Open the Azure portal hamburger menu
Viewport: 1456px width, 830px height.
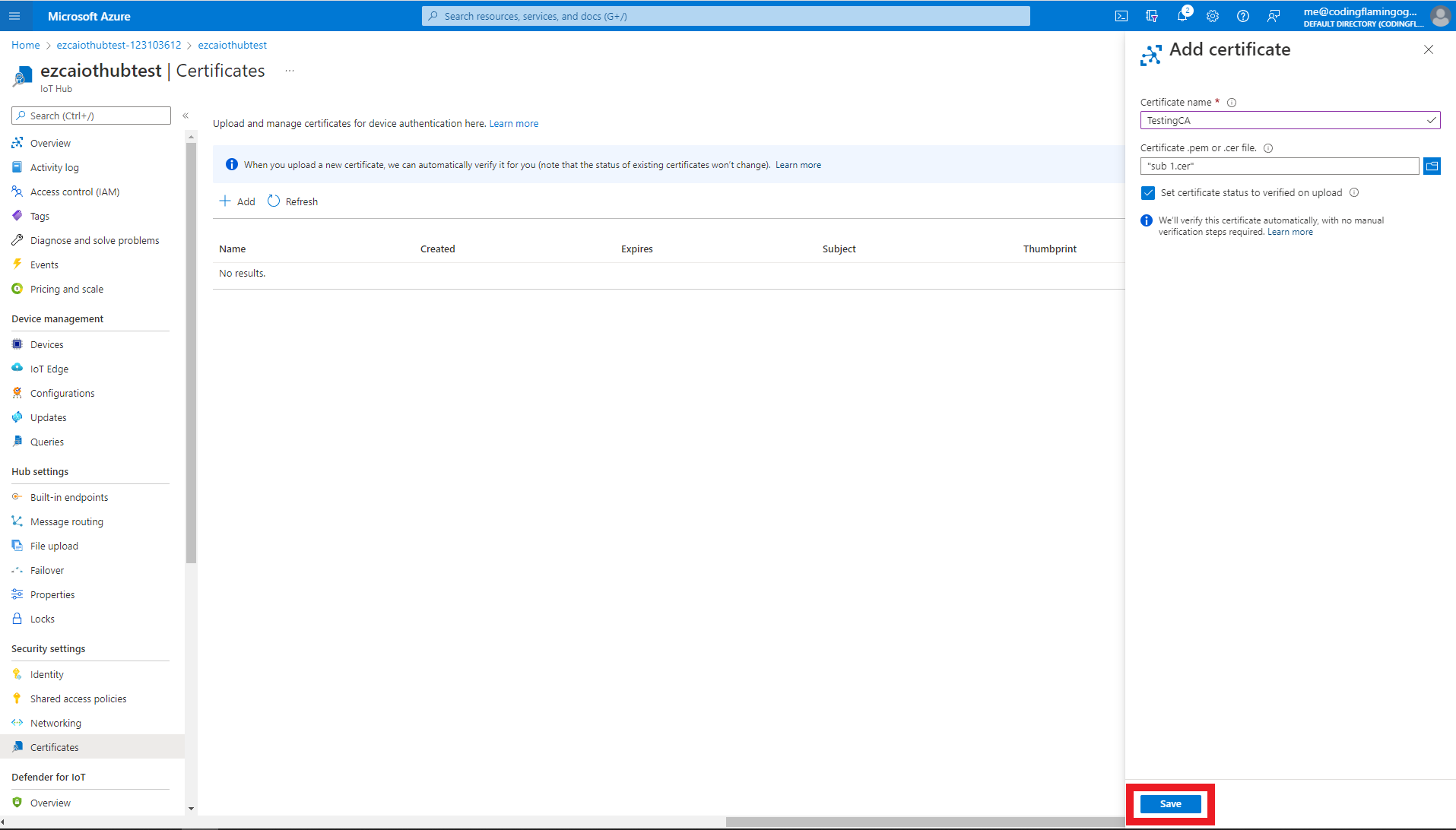tap(14, 16)
